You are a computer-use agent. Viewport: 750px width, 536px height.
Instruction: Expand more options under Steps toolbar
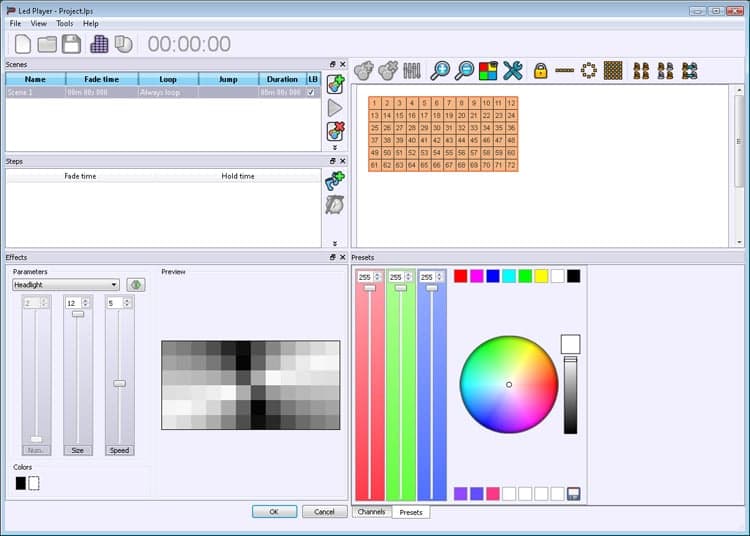point(335,243)
